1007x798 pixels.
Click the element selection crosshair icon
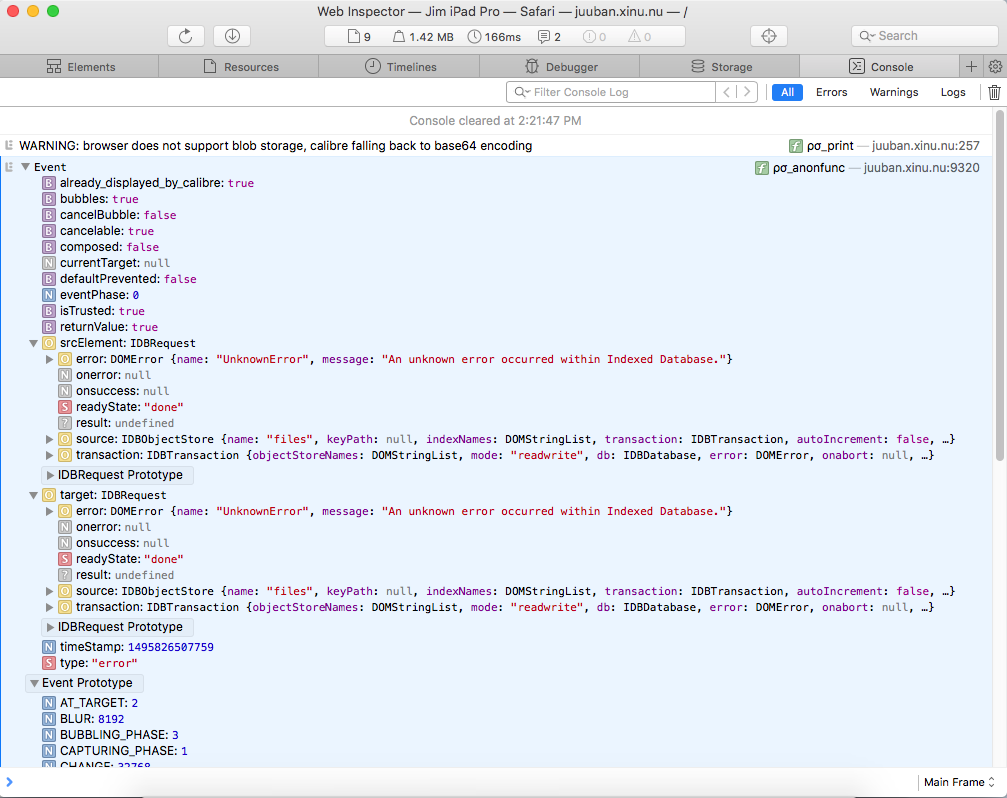click(768, 36)
